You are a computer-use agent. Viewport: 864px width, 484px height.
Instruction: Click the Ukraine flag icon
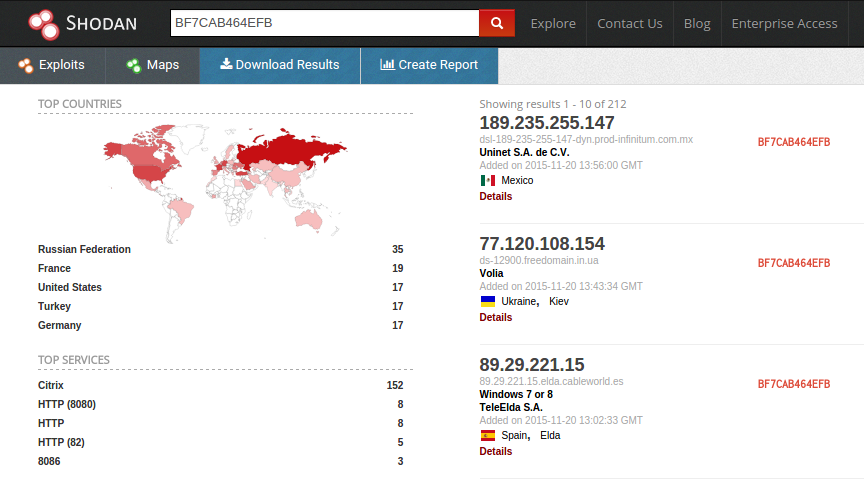(x=488, y=301)
